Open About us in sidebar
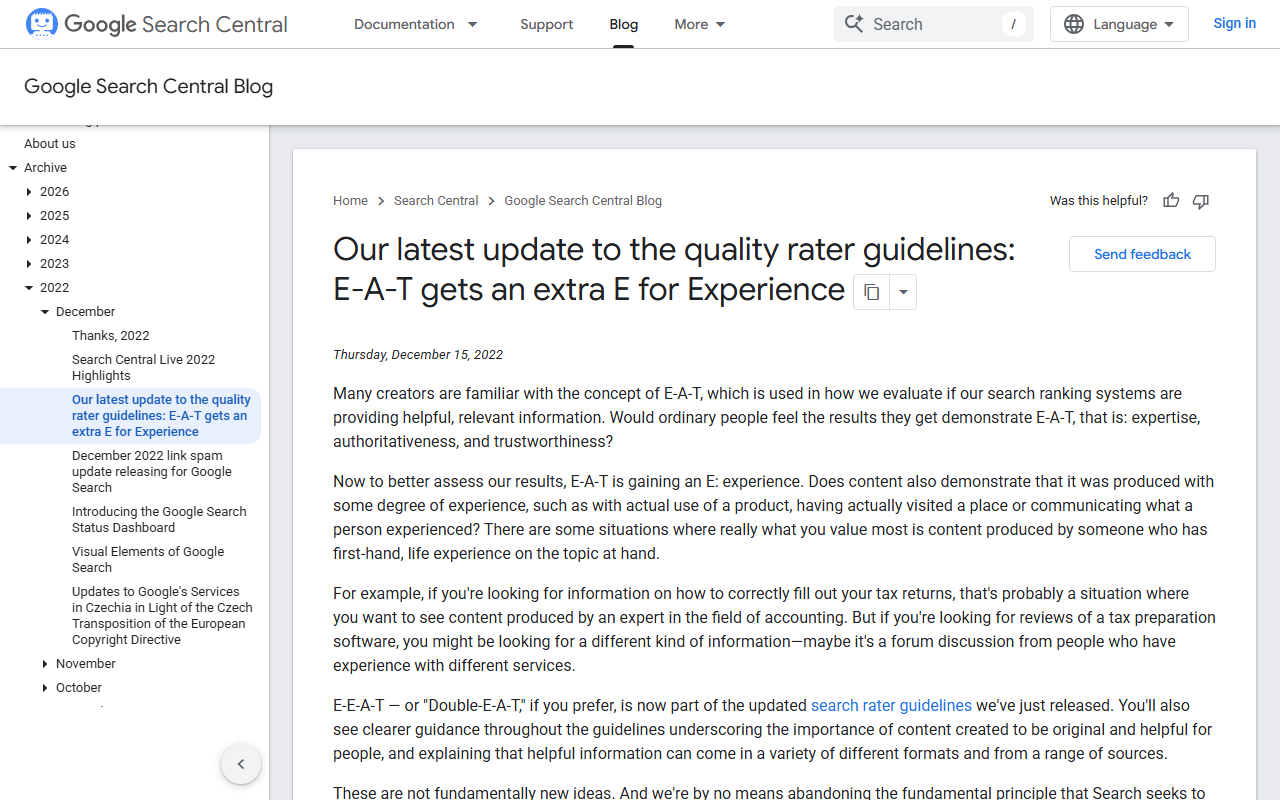This screenshot has width=1280, height=800. pyautogui.click(x=50, y=144)
